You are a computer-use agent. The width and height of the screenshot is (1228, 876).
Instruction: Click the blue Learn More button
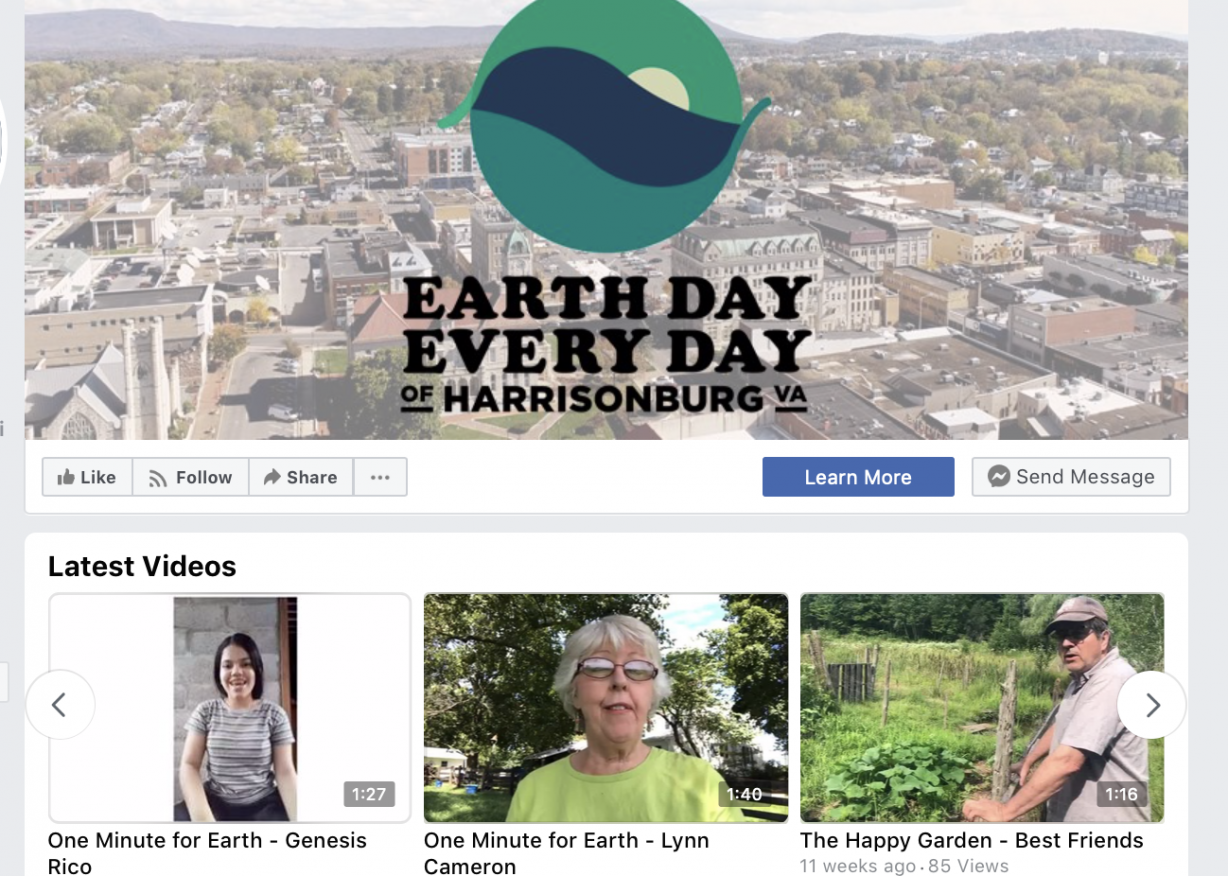(858, 477)
